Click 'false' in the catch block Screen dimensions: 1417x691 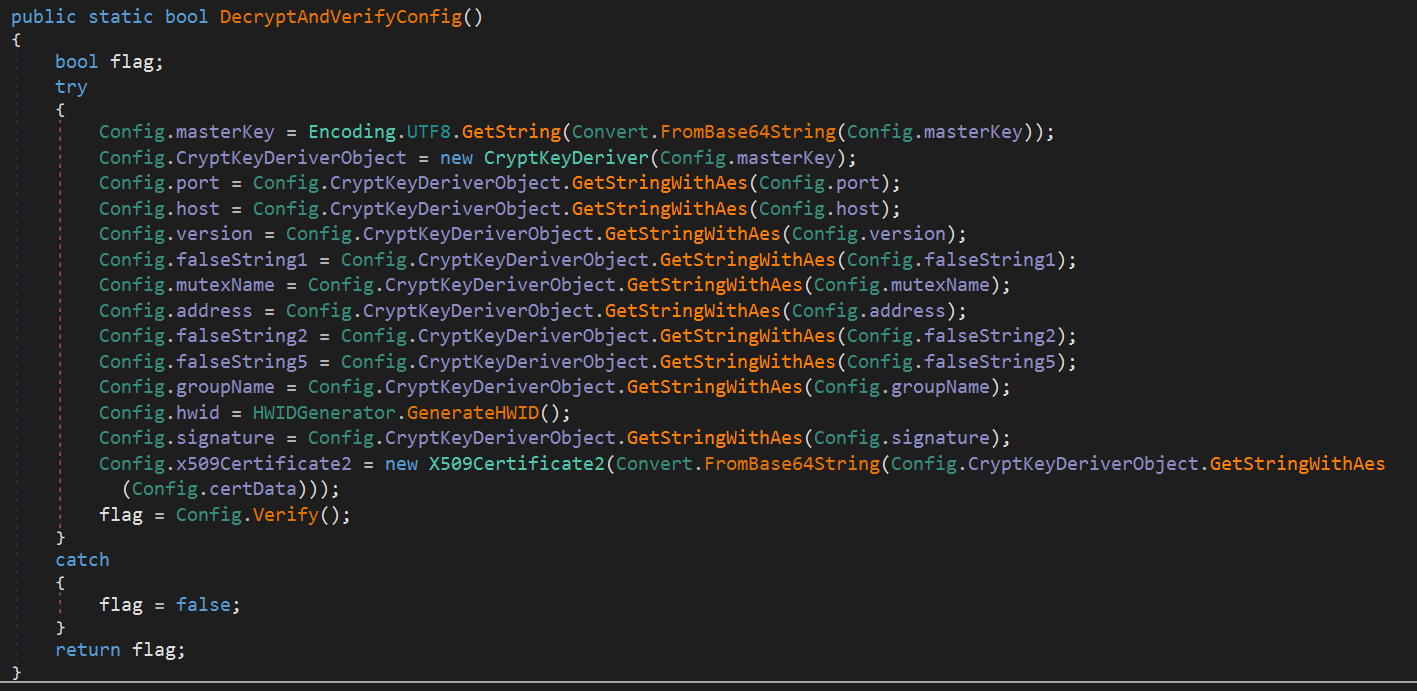[x=203, y=605]
